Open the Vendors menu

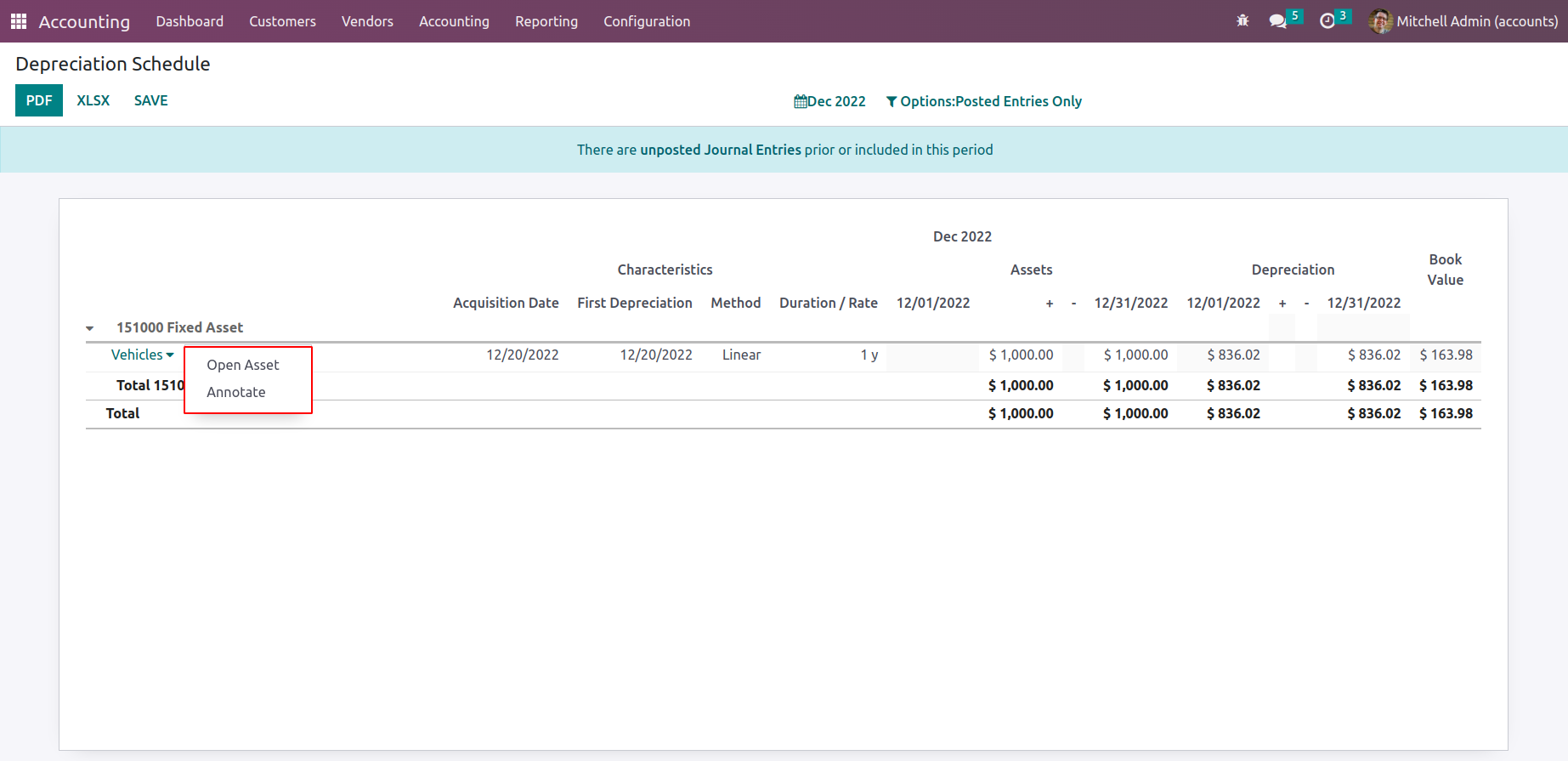tap(367, 21)
